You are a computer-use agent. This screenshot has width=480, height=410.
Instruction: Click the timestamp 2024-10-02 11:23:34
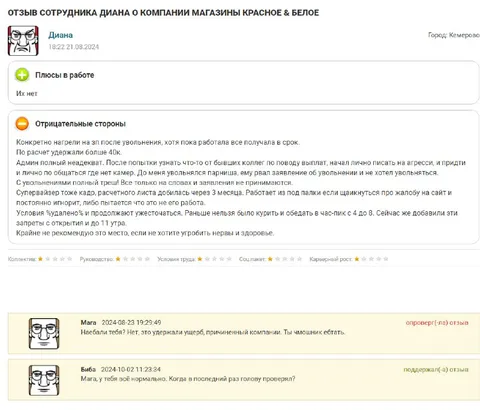(131, 369)
